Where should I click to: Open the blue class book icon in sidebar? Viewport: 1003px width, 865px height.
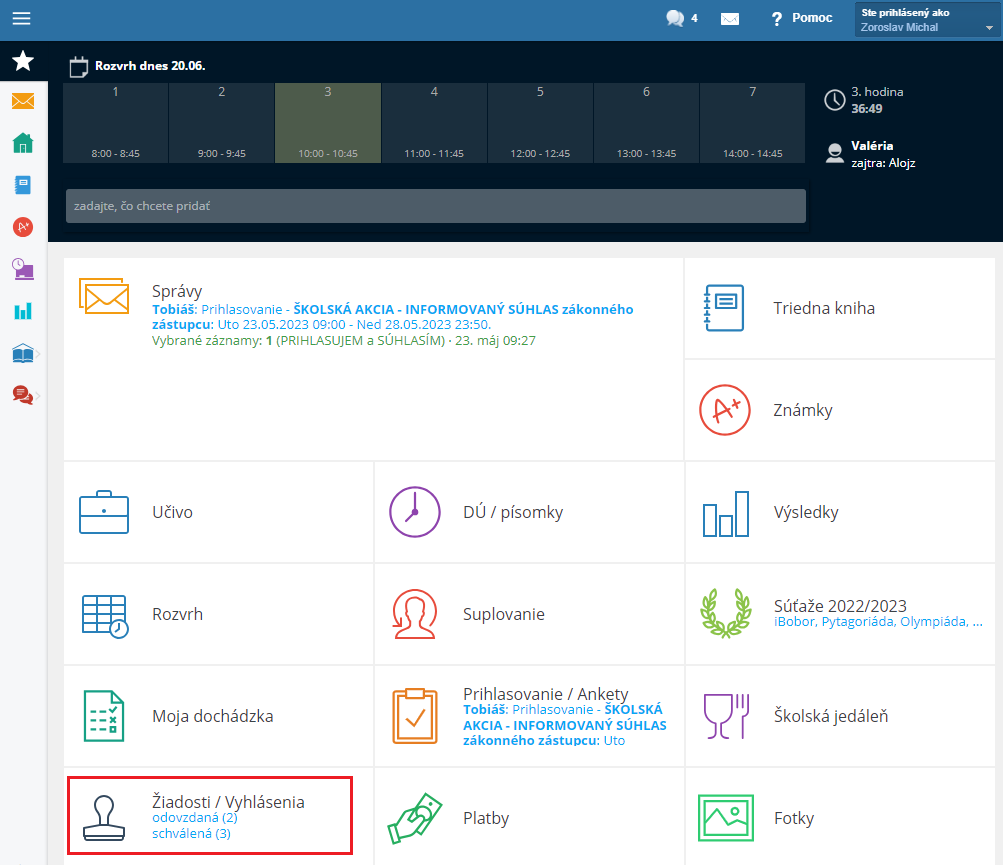(23, 185)
